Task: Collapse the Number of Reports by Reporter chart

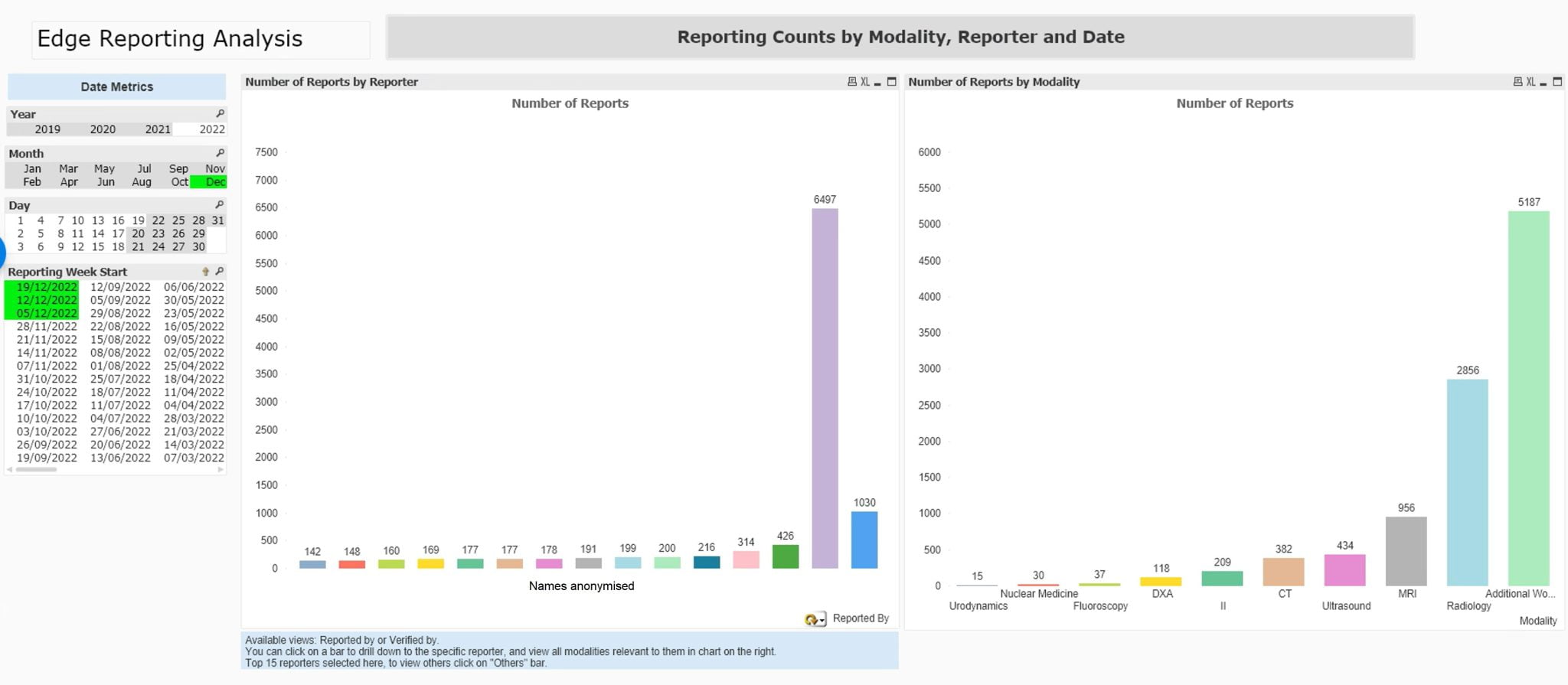Action: (878, 83)
